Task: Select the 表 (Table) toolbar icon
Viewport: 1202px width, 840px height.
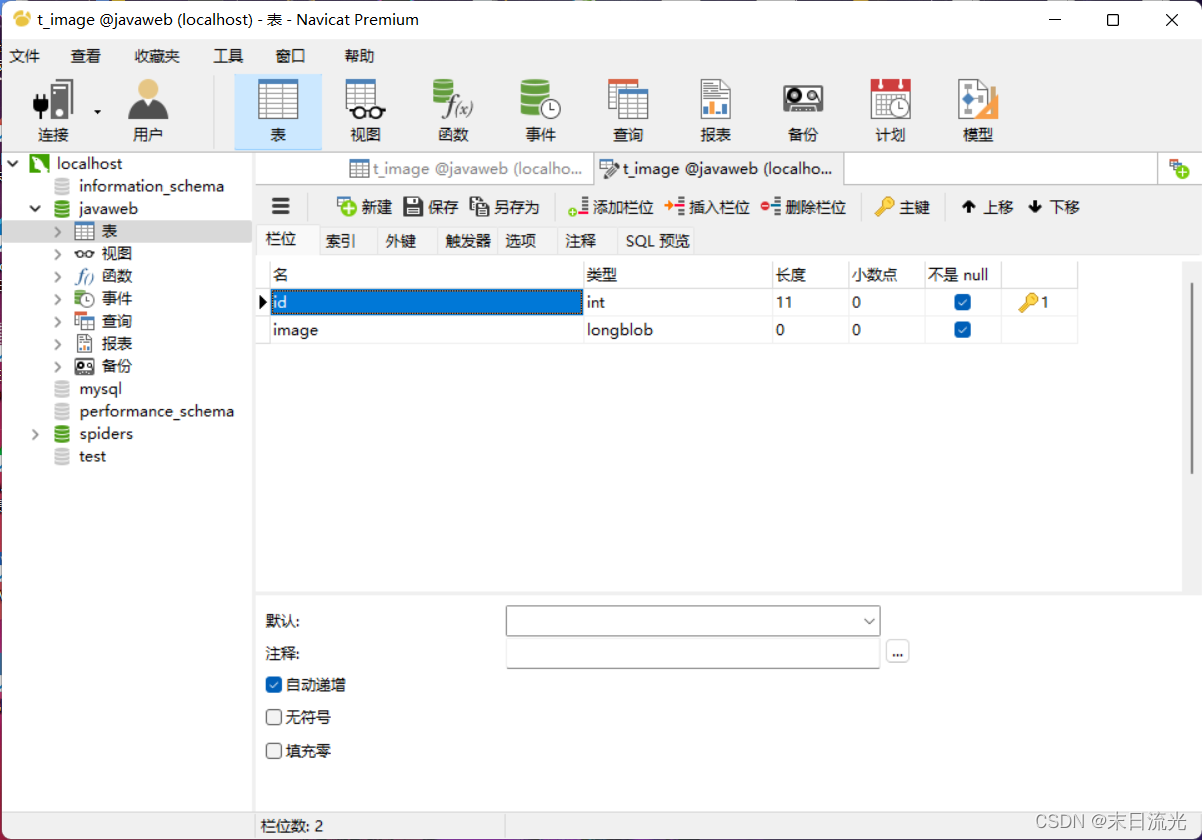Action: click(278, 111)
